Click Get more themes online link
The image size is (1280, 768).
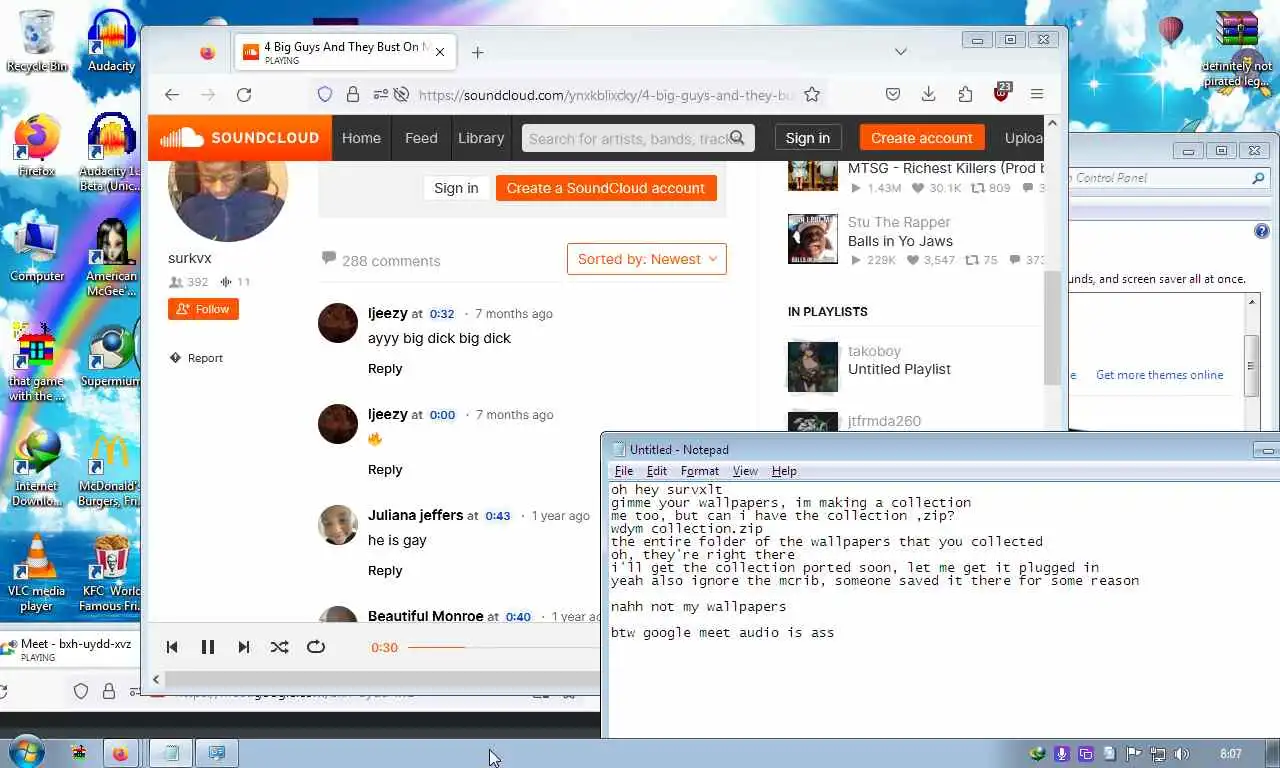(1160, 375)
